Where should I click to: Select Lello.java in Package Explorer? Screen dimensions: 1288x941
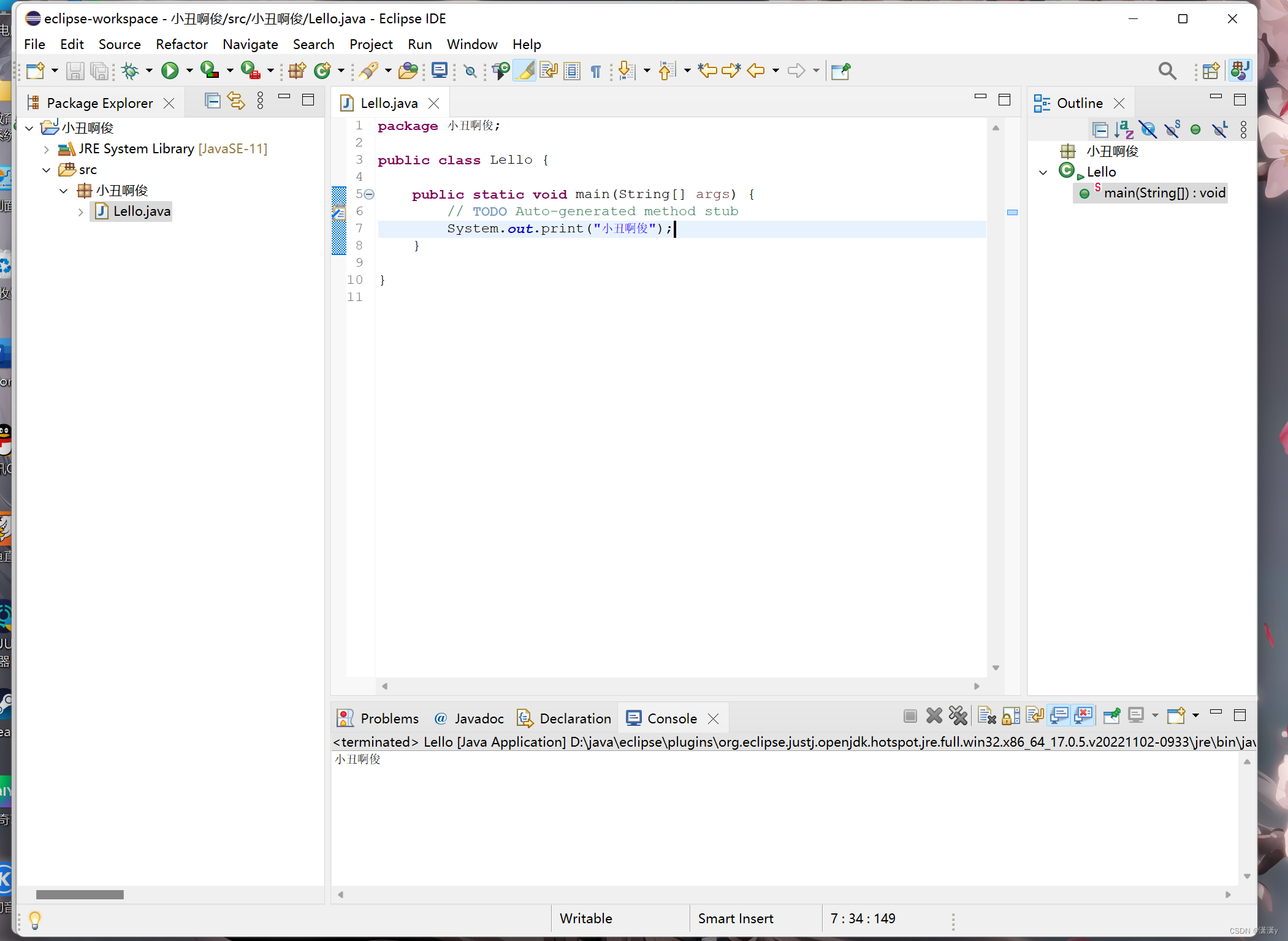point(142,211)
